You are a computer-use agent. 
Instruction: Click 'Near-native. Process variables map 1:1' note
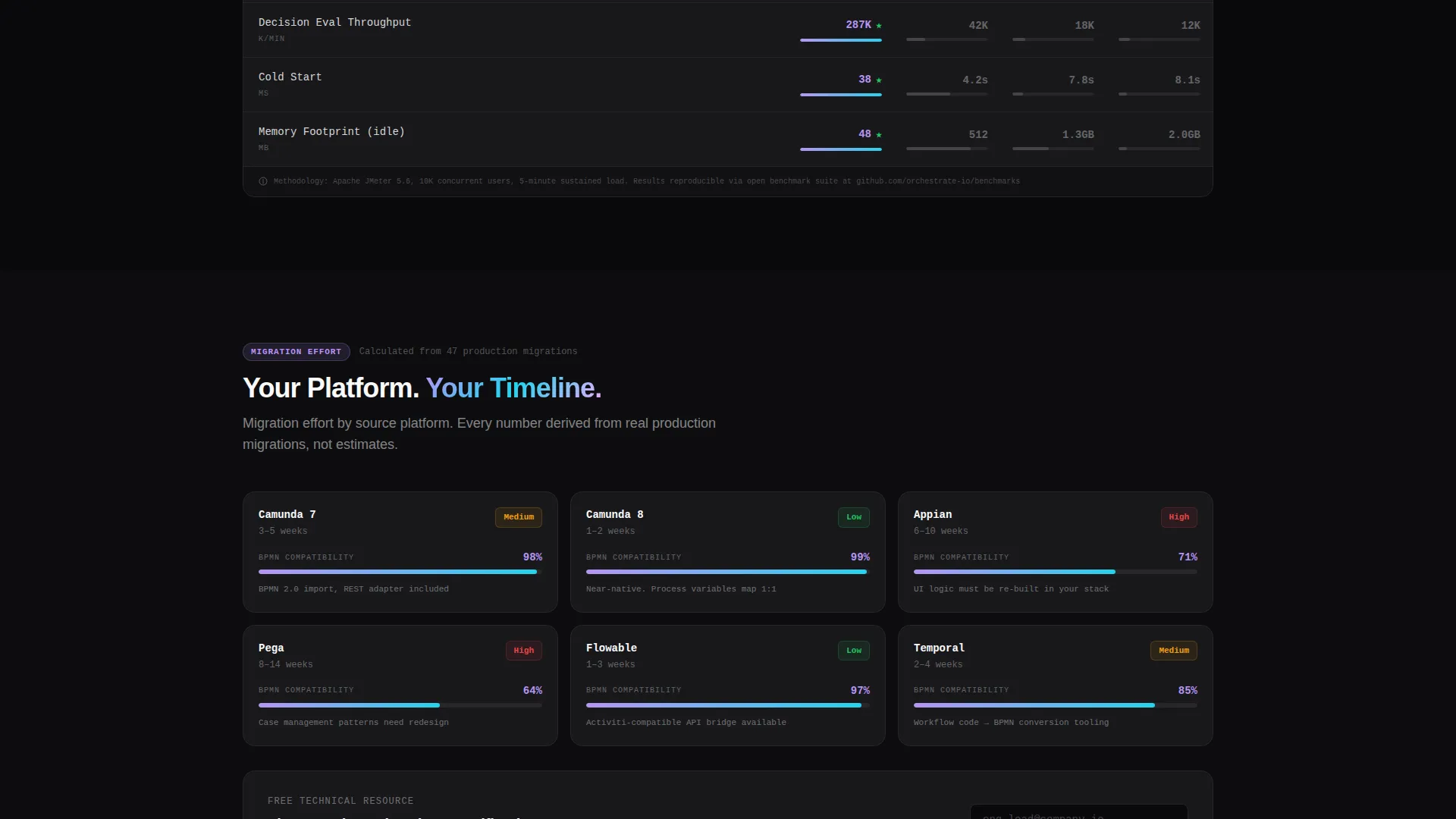tap(681, 589)
